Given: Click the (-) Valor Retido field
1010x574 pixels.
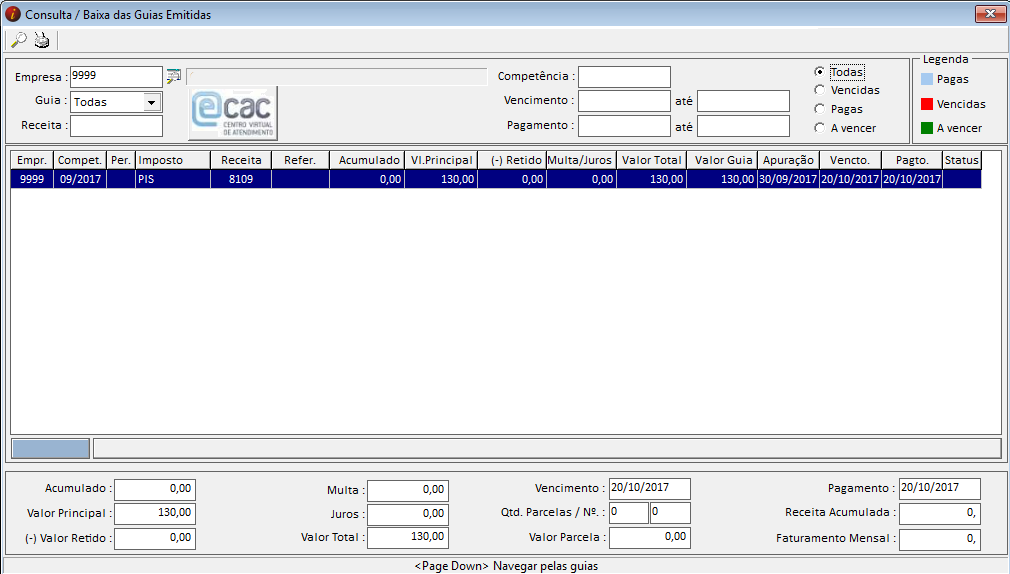Looking at the screenshot, I should point(155,538).
